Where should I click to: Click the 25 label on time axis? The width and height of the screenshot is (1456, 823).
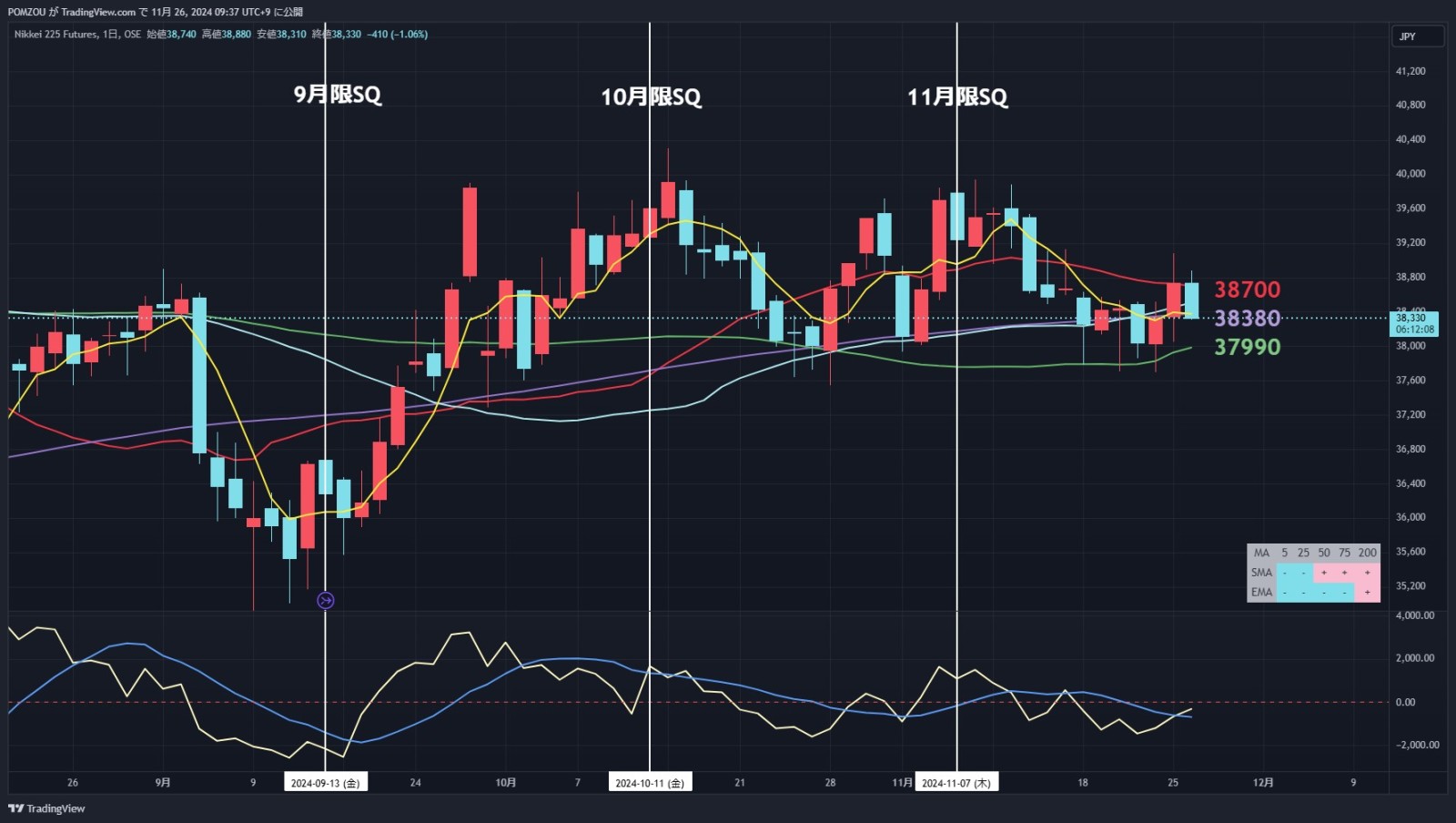pyautogui.click(x=1173, y=783)
